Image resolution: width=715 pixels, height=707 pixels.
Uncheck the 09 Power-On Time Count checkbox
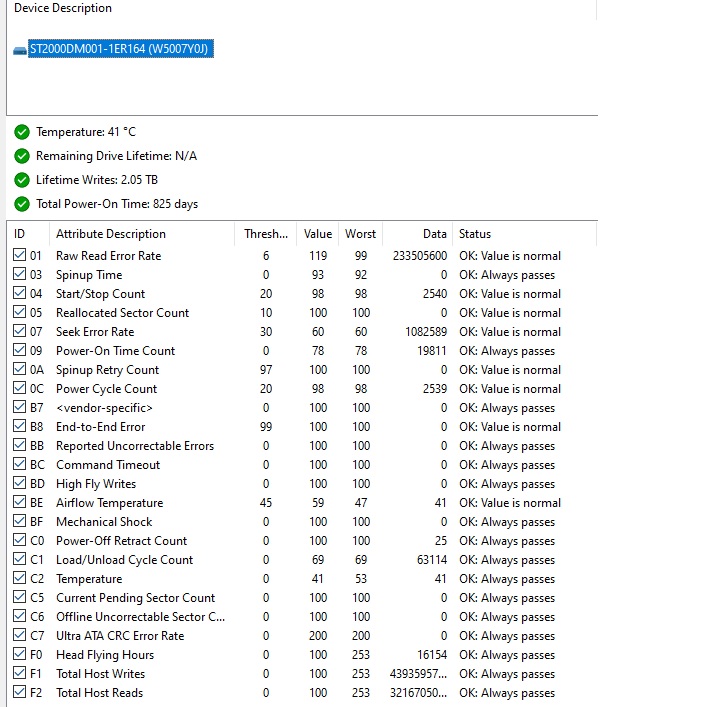point(19,350)
